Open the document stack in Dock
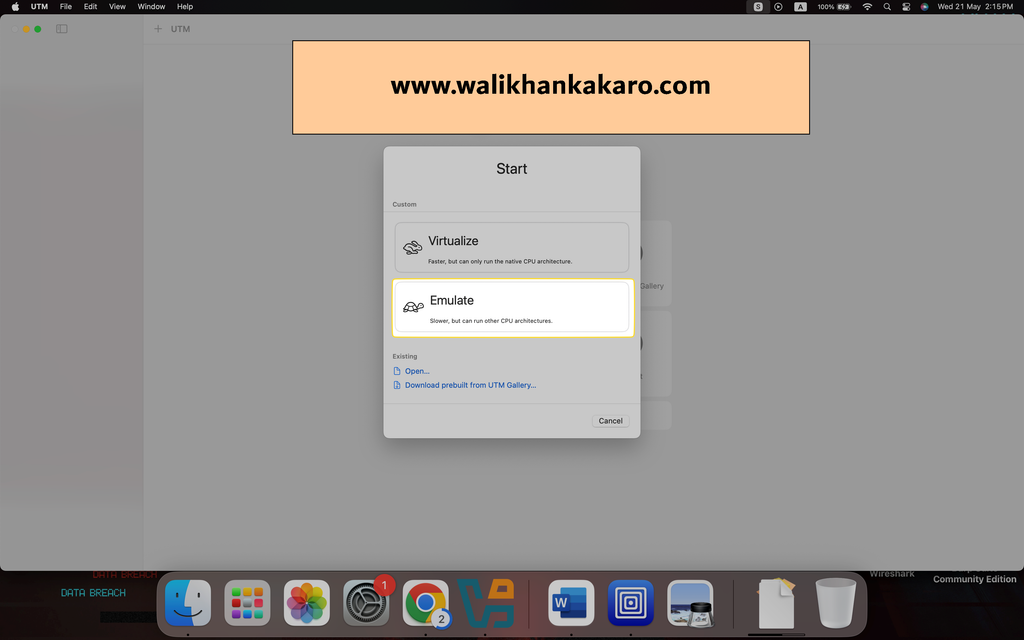Screen dimensions: 1024x640 [776, 603]
